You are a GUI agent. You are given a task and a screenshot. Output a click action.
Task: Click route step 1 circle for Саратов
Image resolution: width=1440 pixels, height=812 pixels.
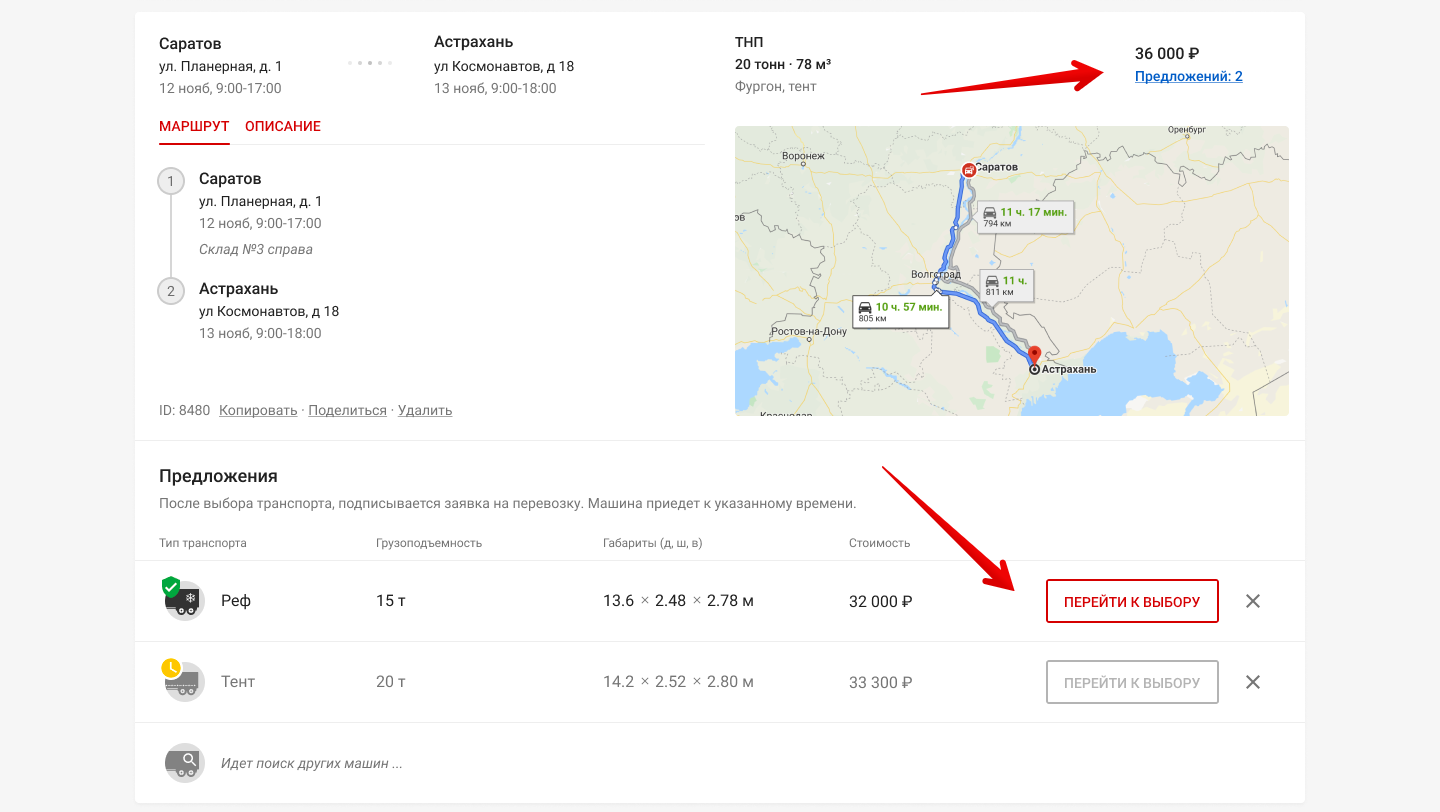[171, 181]
